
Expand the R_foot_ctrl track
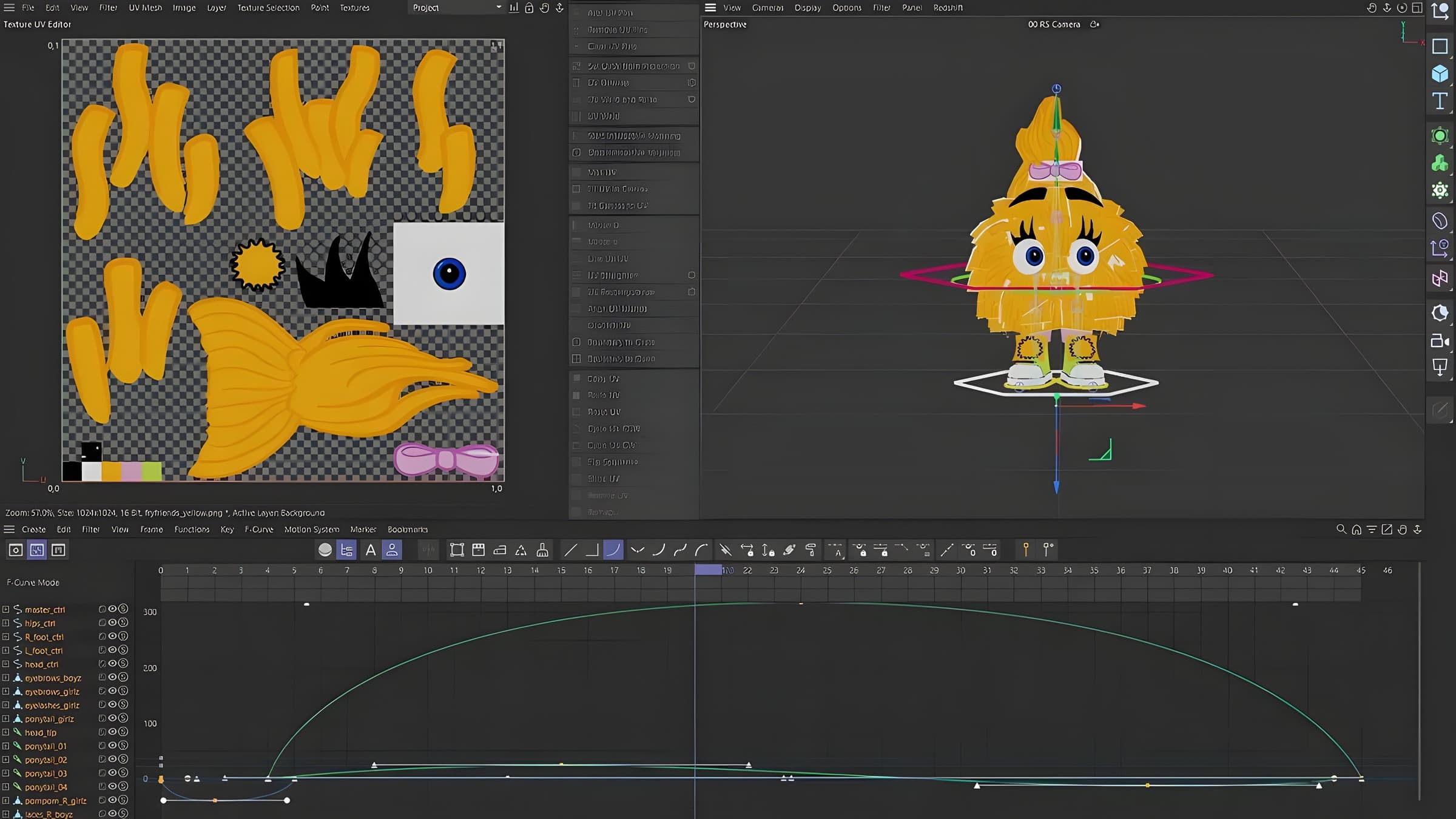click(5, 636)
